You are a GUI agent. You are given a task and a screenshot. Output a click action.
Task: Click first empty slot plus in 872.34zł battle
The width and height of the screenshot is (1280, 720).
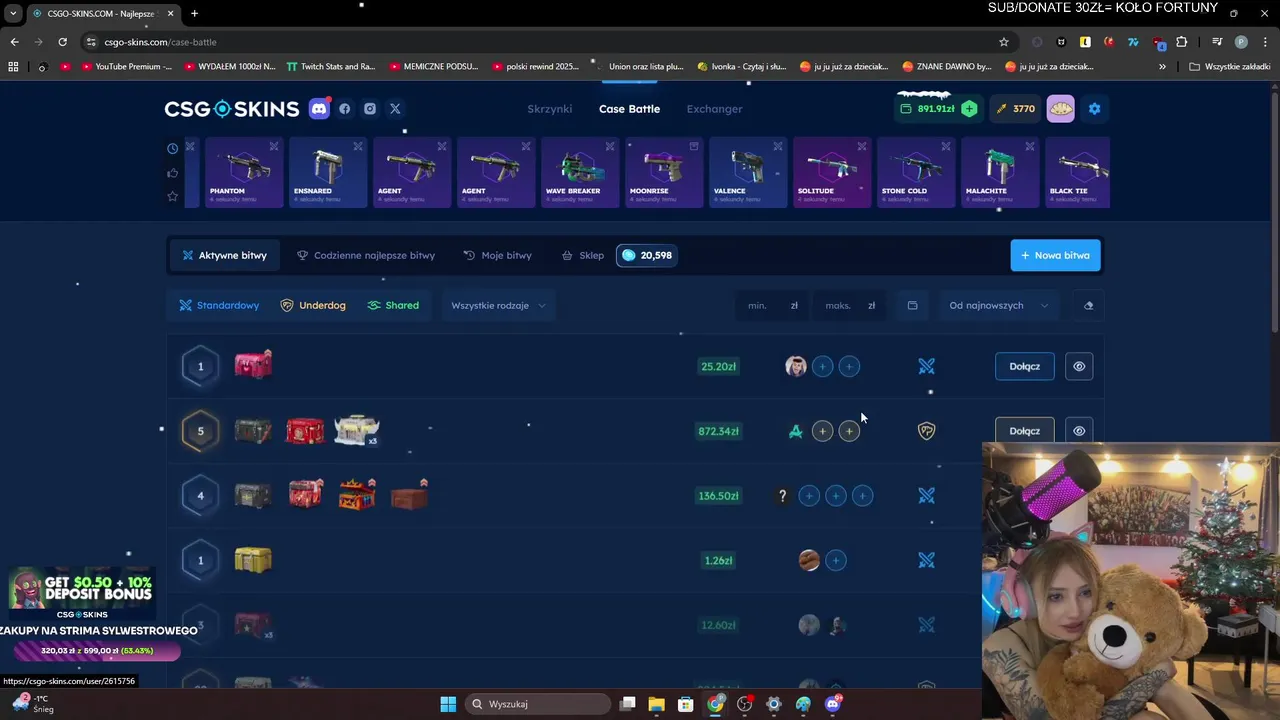click(x=822, y=431)
